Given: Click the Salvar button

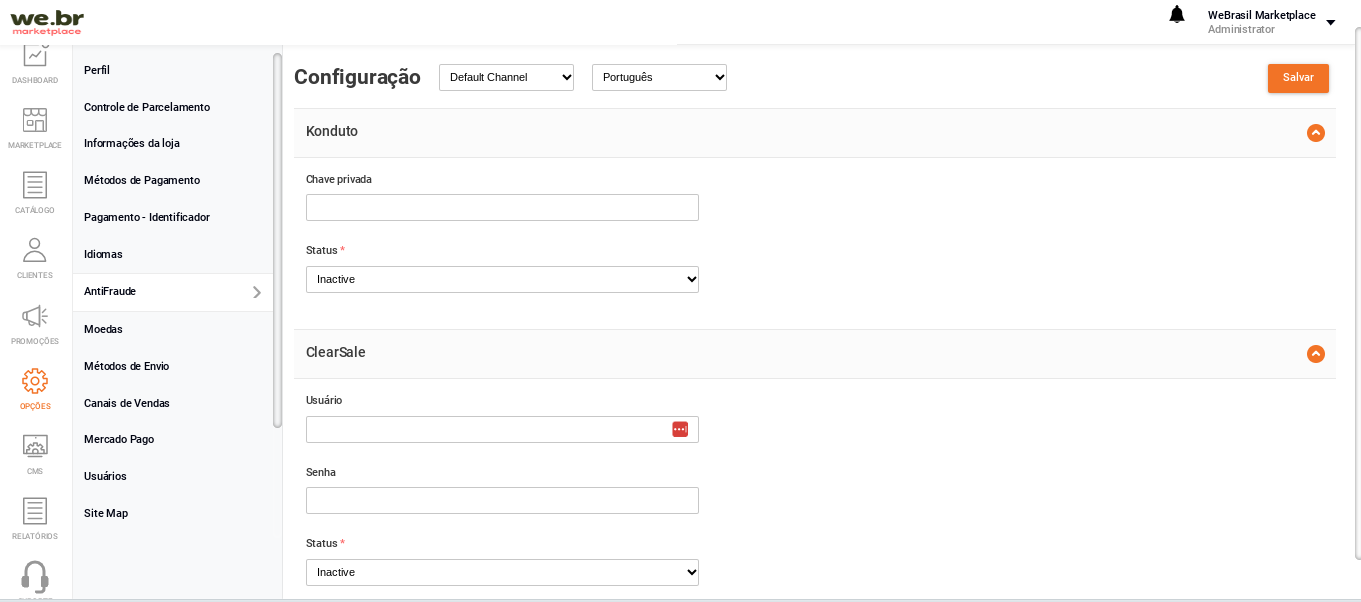Looking at the screenshot, I should tap(1298, 78).
